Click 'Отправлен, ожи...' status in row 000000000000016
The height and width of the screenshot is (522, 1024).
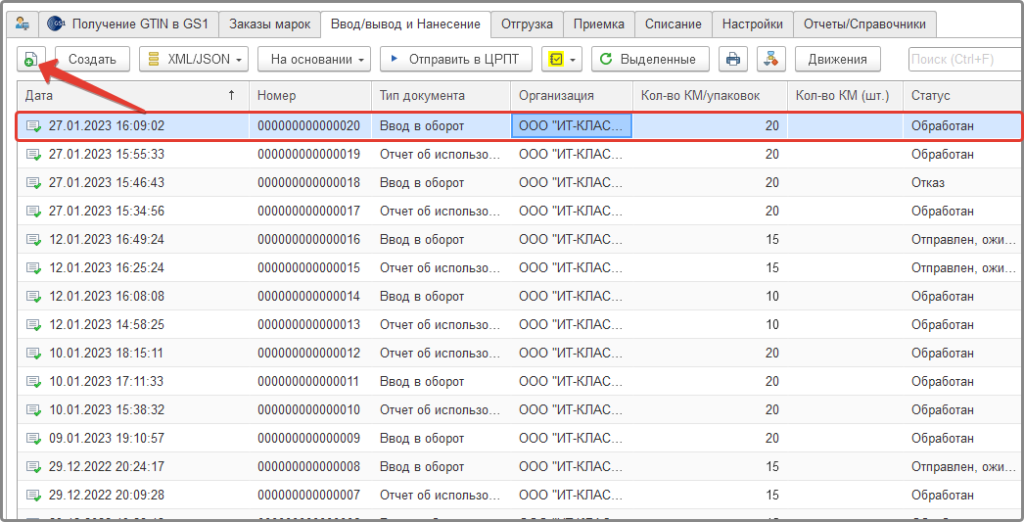[x=965, y=239]
